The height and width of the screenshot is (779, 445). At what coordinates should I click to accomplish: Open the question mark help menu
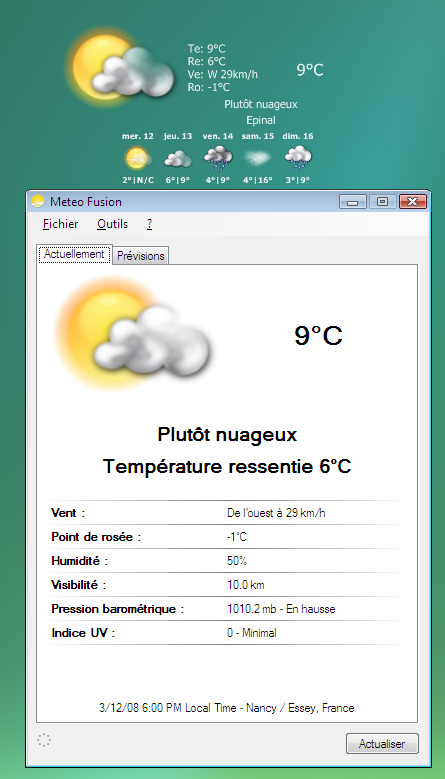click(149, 224)
